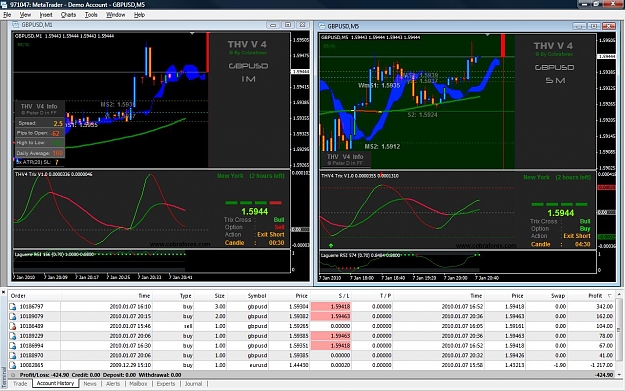Click the order icon for 10189079
The width and height of the screenshot is (625, 391).
(x=13, y=316)
